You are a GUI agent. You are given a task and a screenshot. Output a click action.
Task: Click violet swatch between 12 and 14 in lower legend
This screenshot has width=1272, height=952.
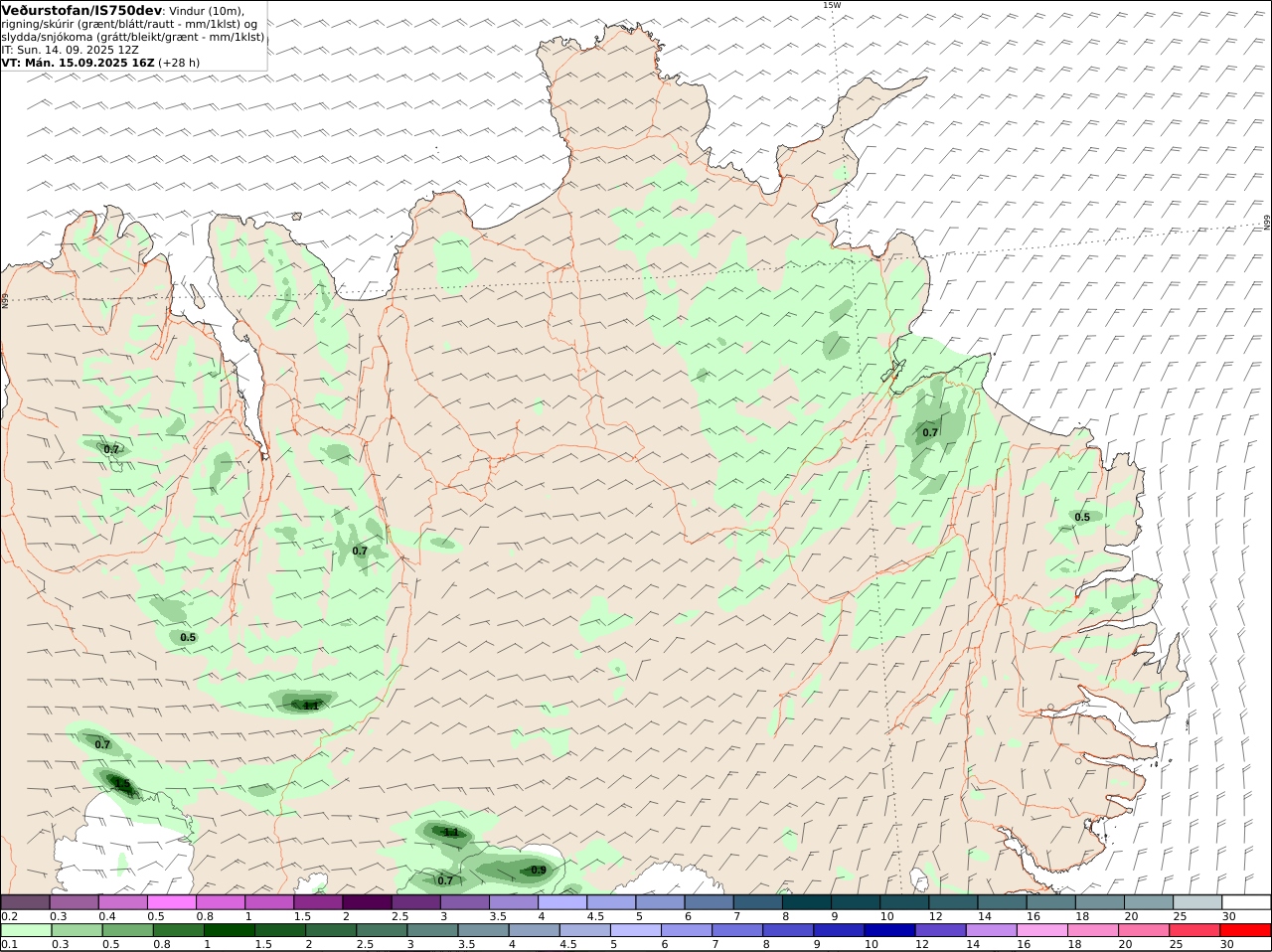(x=940, y=930)
